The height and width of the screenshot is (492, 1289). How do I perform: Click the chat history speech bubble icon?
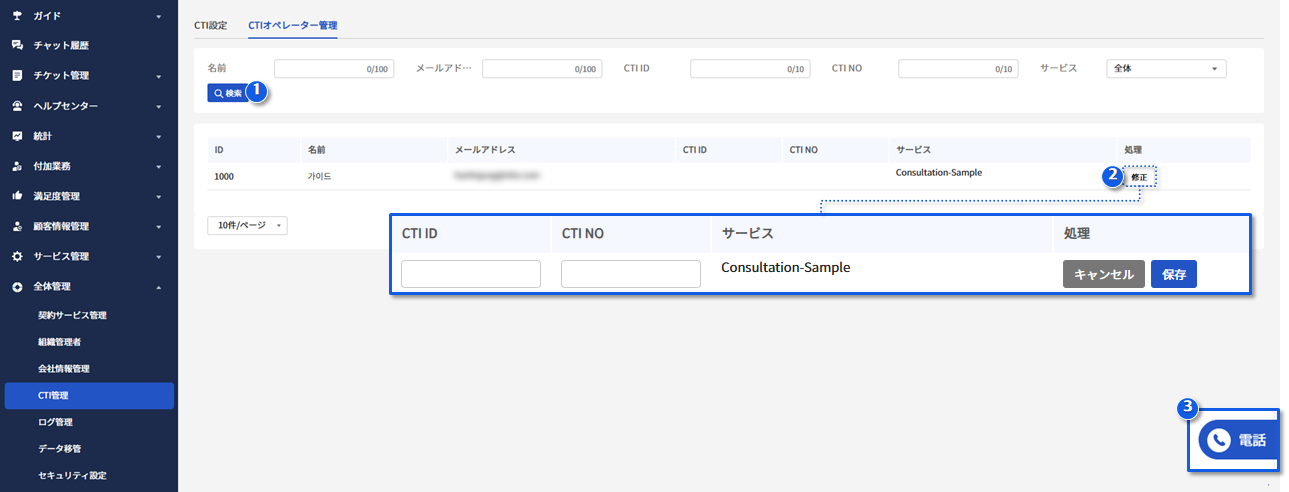(x=17, y=45)
